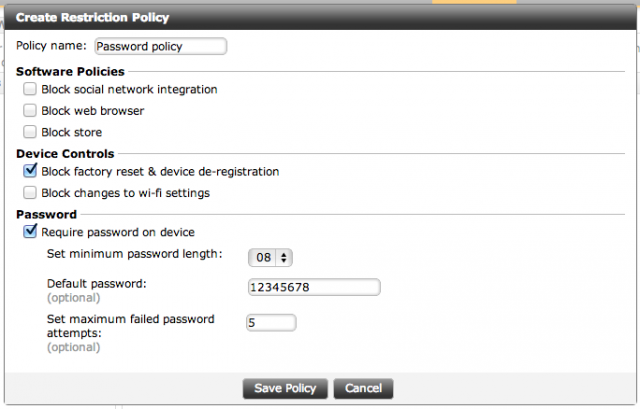Image resolution: width=640 pixels, height=409 pixels.
Task: Tick the Block store checkbox
Action: coord(30,132)
